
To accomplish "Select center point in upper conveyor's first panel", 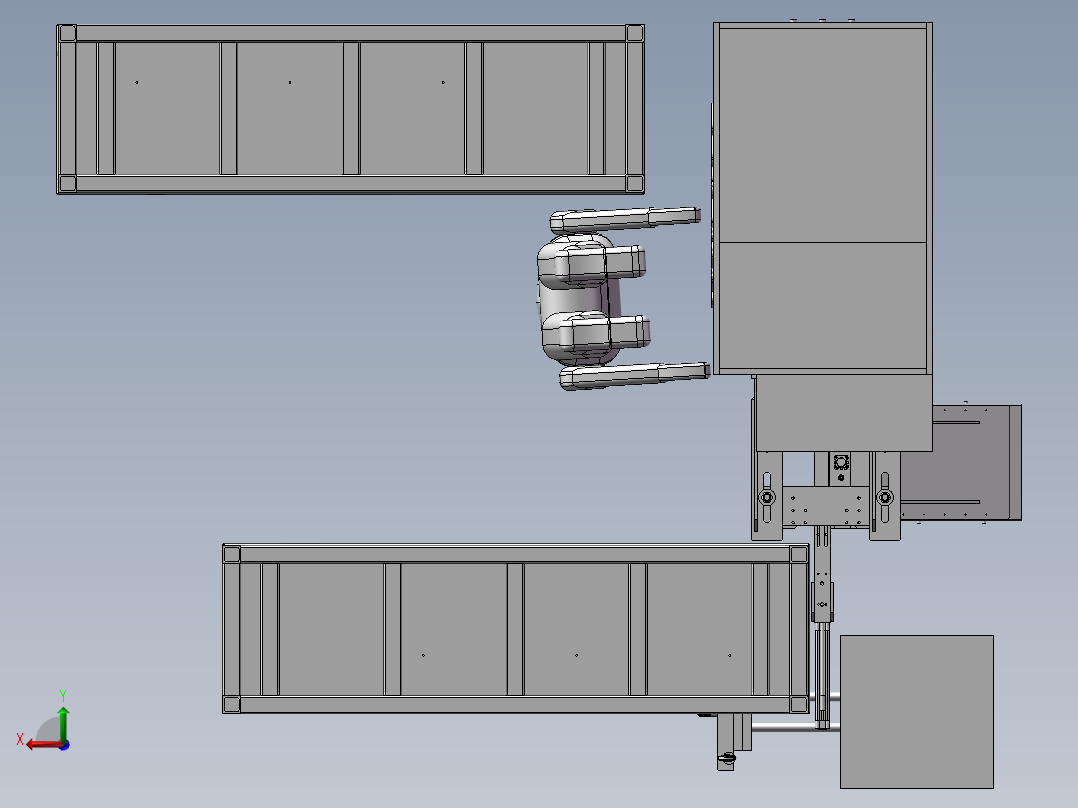I will (136, 83).
